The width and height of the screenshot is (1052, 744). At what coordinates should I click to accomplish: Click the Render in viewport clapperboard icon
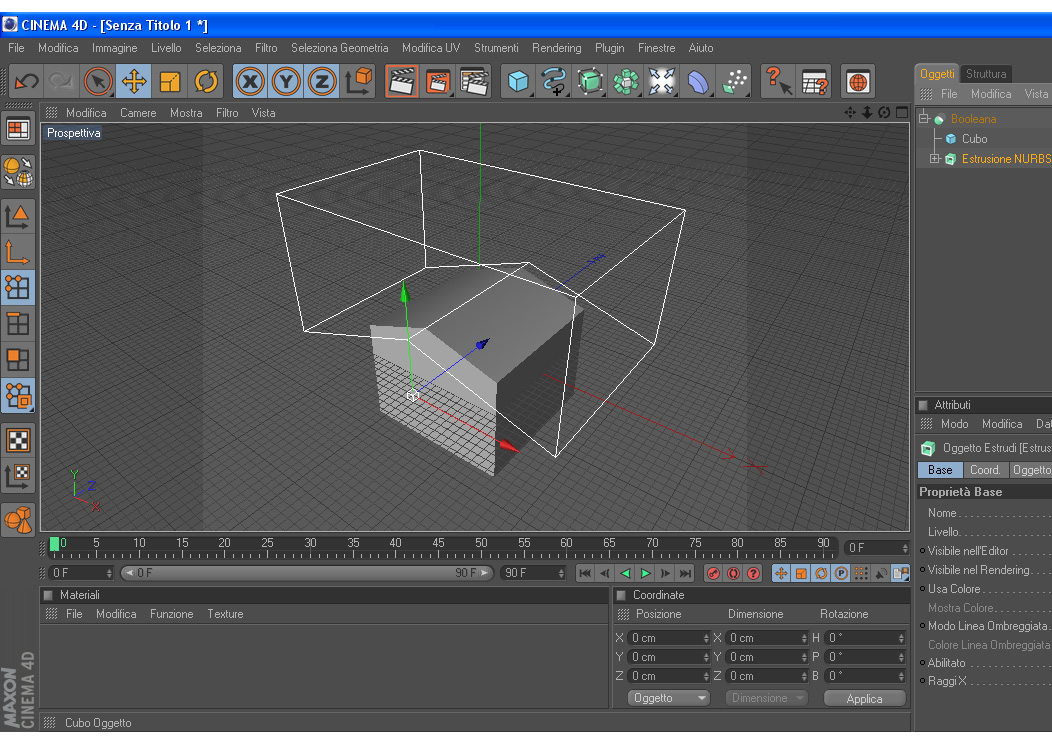pos(401,81)
